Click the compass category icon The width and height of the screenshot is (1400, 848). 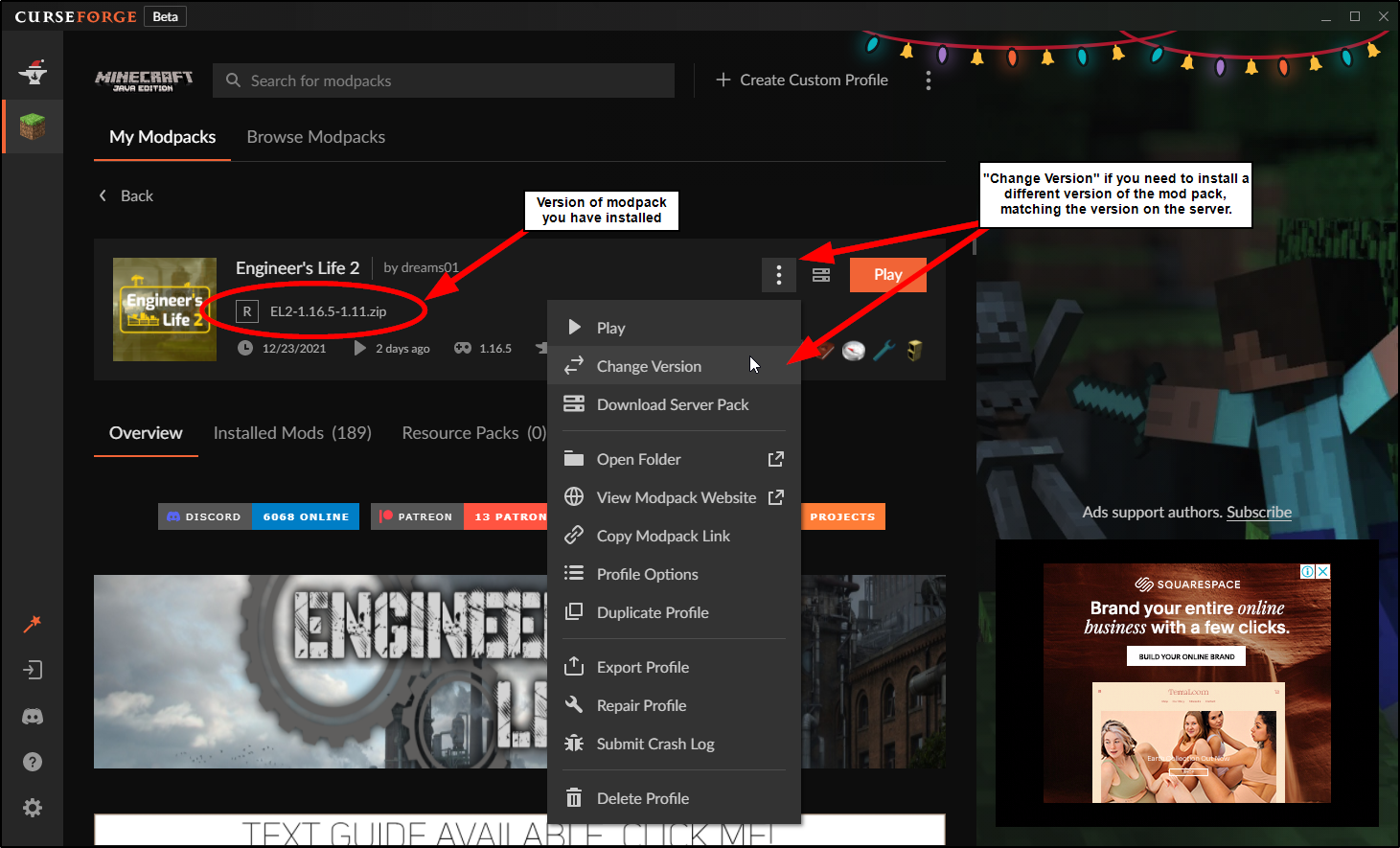click(x=854, y=351)
